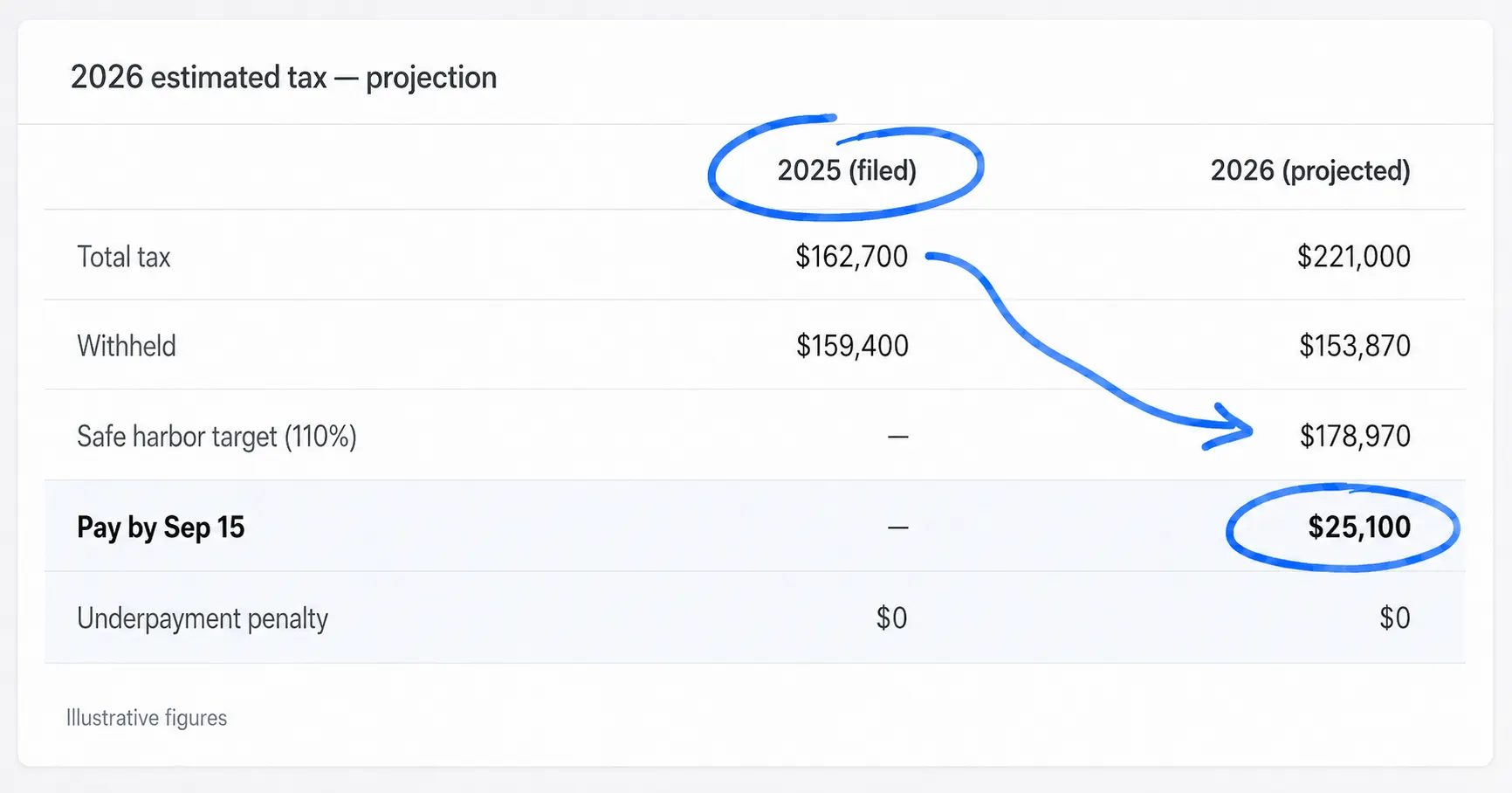Select the 2026 total tax value $221,000
Viewport: 1512px width, 793px height.
coord(1354,257)
